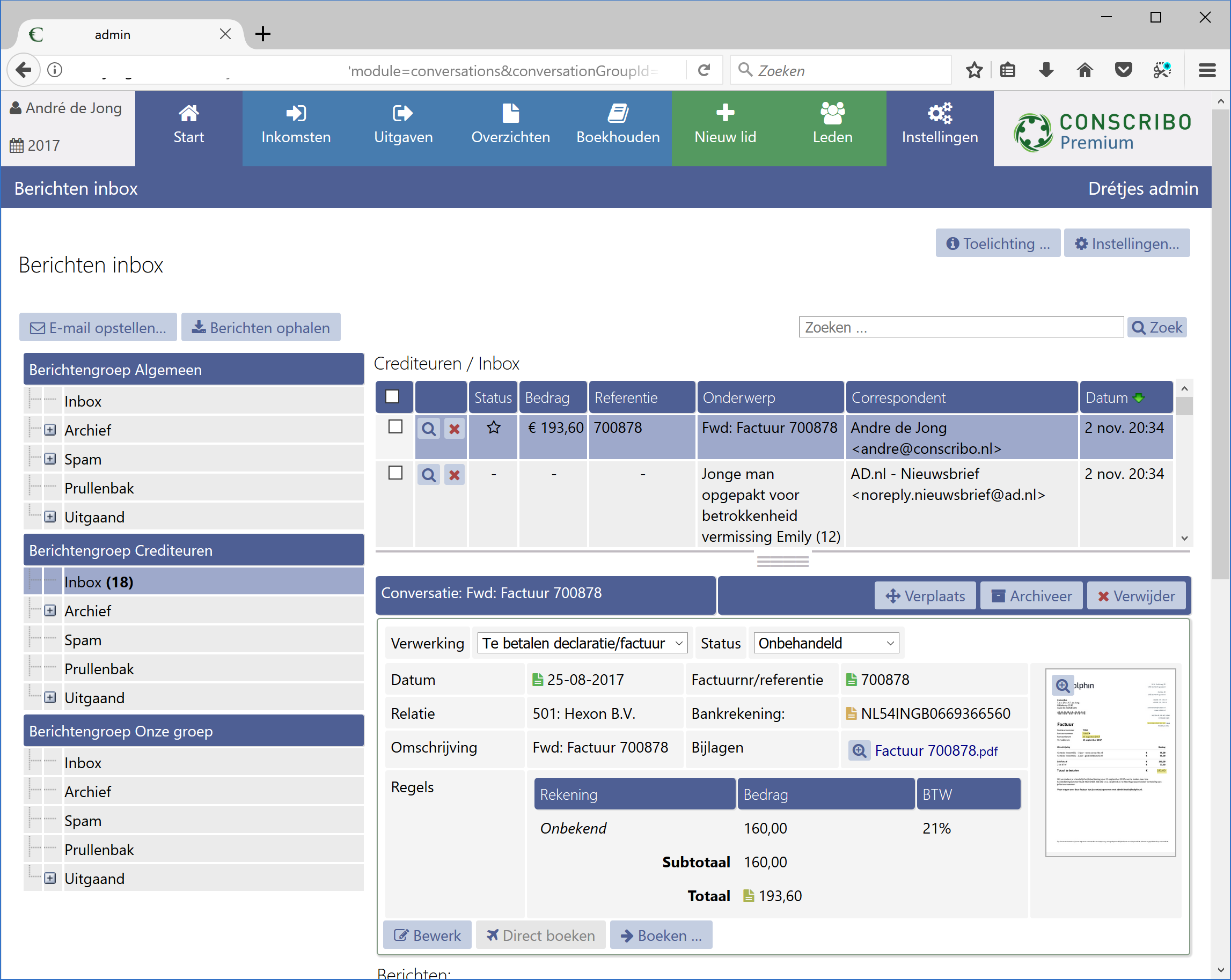Open the Verwerking dropdown

[582, 643]
